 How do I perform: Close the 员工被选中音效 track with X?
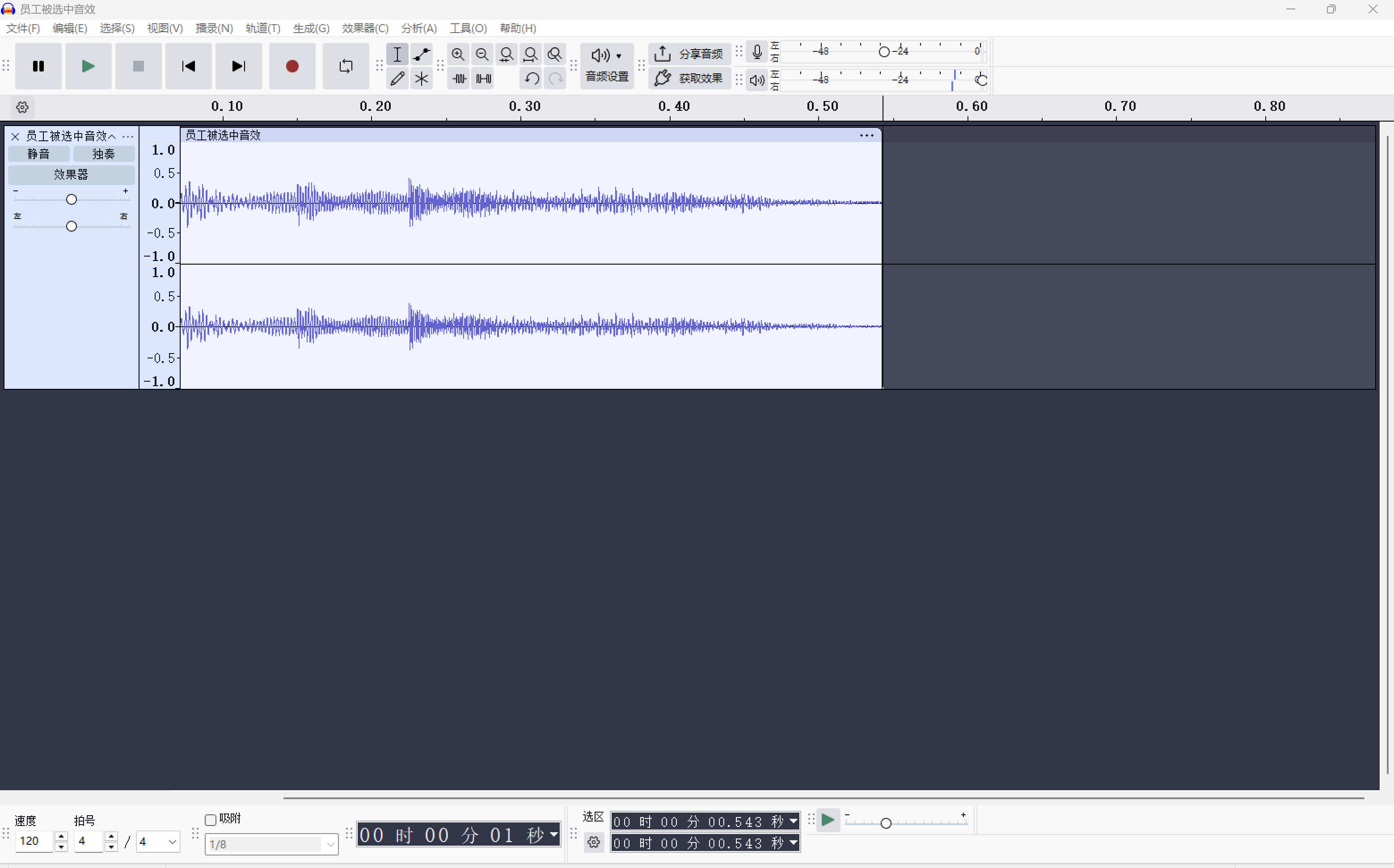pos(16,137)
